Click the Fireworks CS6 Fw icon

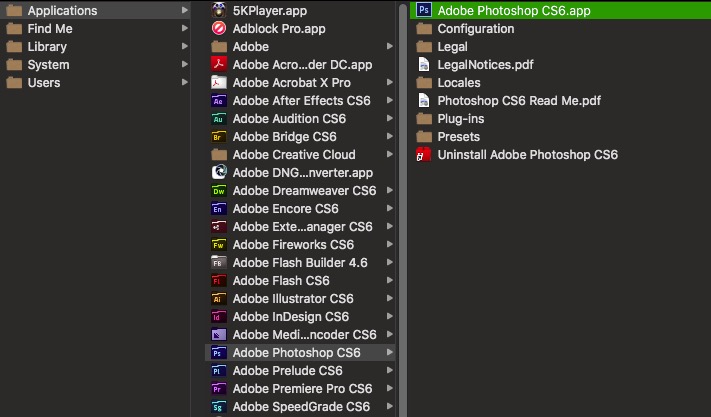tap(219, 244)
